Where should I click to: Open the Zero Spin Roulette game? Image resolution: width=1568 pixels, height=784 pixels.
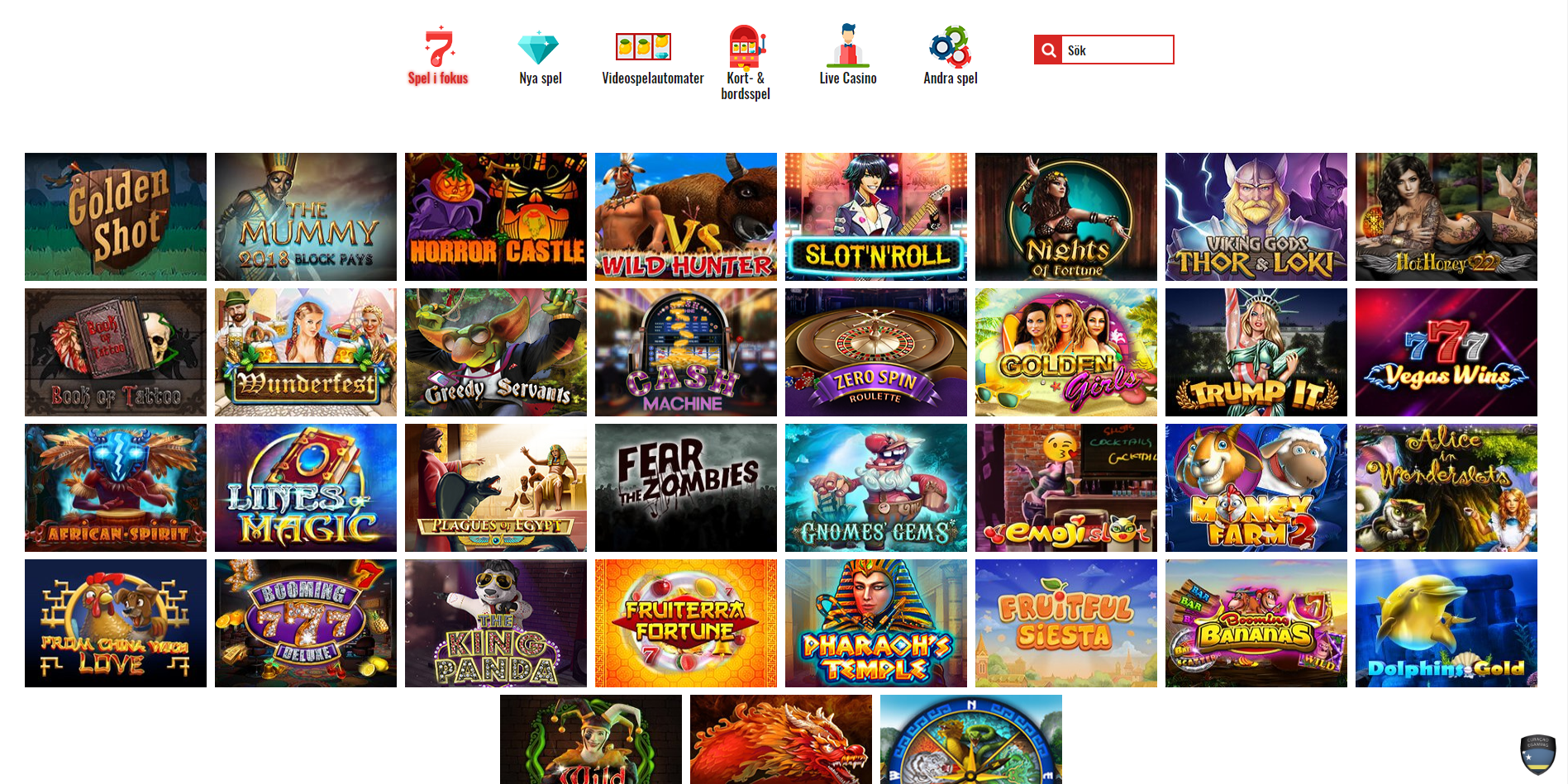(x=876, y=352)
